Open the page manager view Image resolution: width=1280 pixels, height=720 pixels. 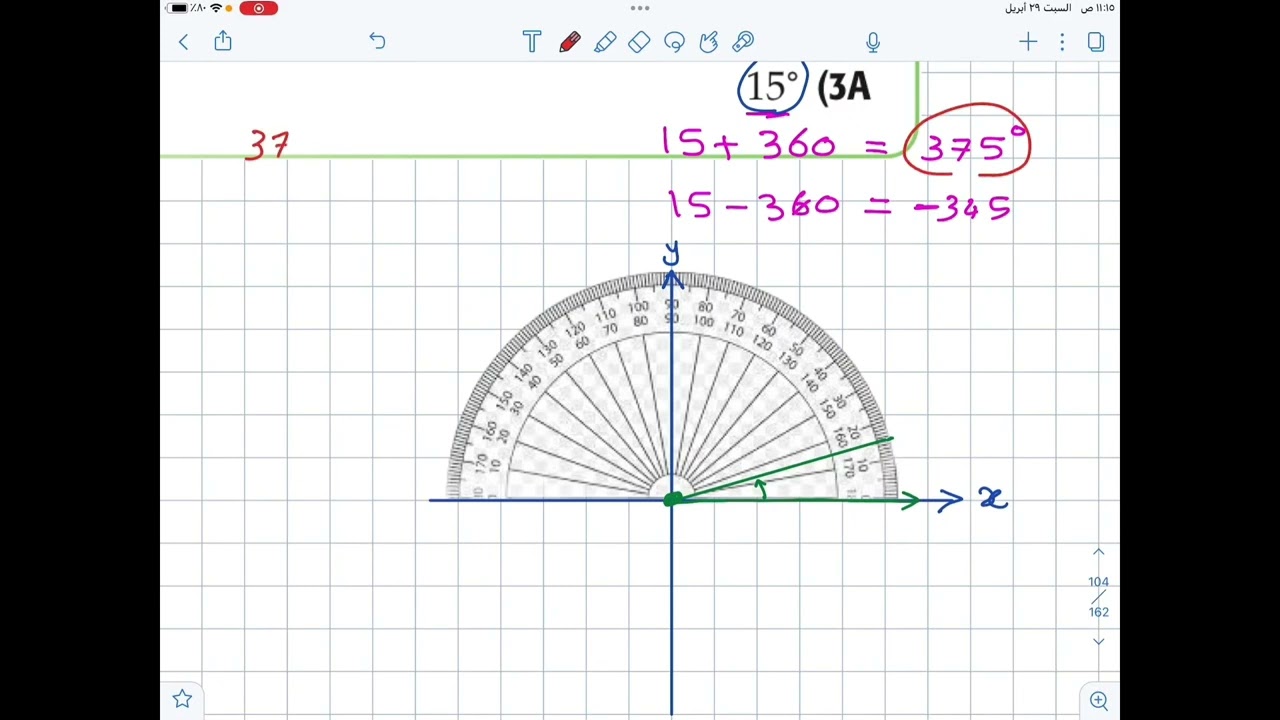[1096, 41]
